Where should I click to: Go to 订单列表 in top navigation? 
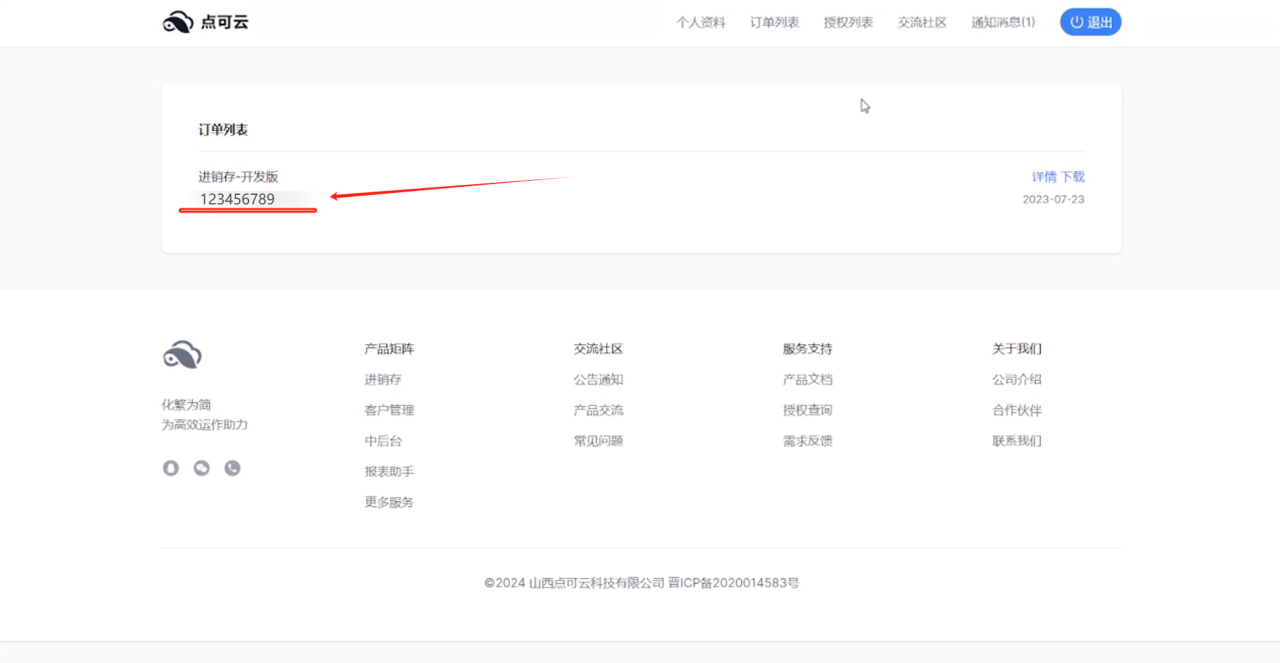(x=775, y=22)
